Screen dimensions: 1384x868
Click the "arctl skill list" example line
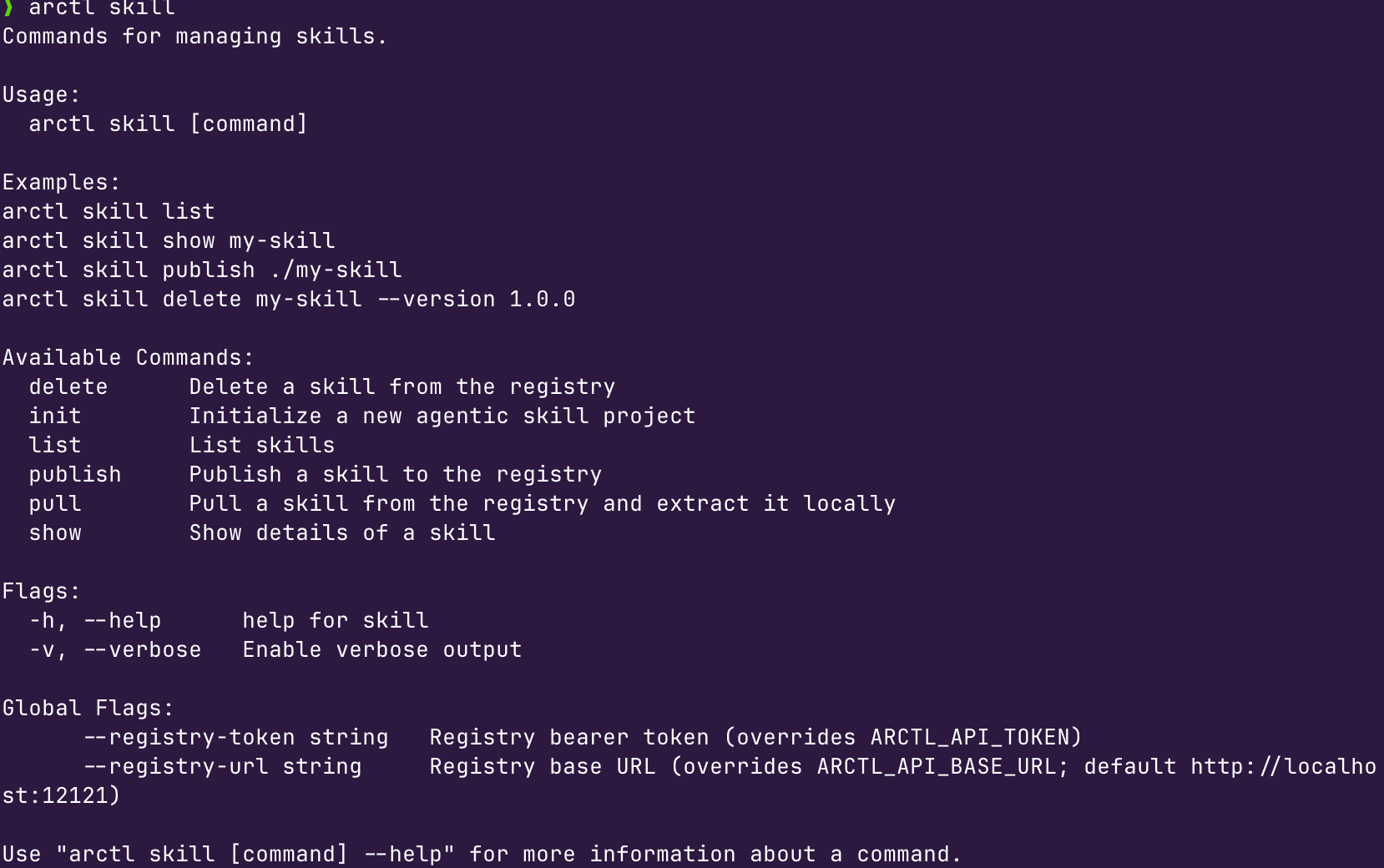[x=109, y=212]
